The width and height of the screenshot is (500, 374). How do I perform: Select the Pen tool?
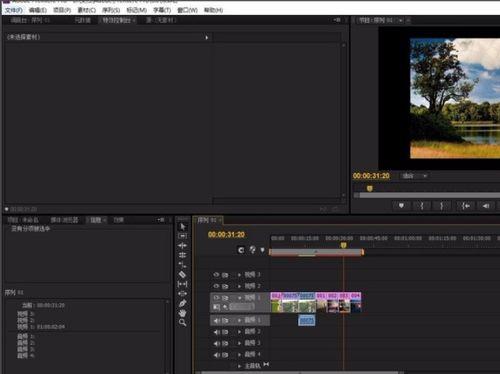coord(182,303)
